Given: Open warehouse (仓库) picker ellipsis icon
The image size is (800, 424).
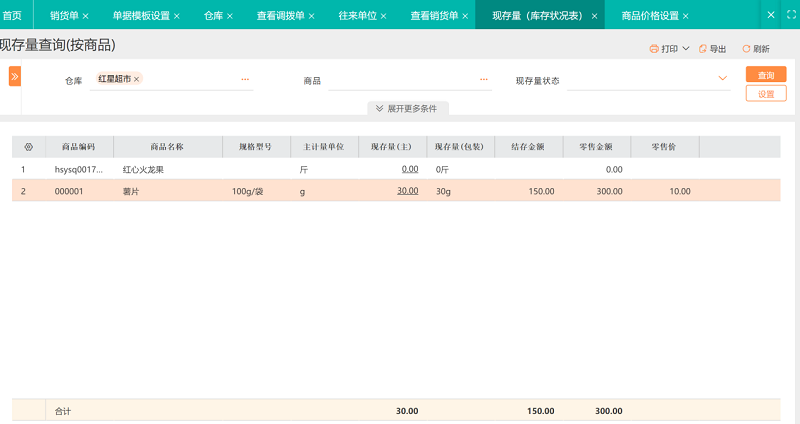Looking at the screenshot, I should (245, 79).
